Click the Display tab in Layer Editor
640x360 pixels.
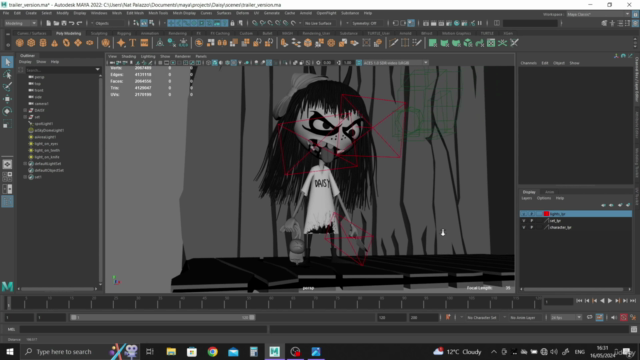[x=529, y=192]
